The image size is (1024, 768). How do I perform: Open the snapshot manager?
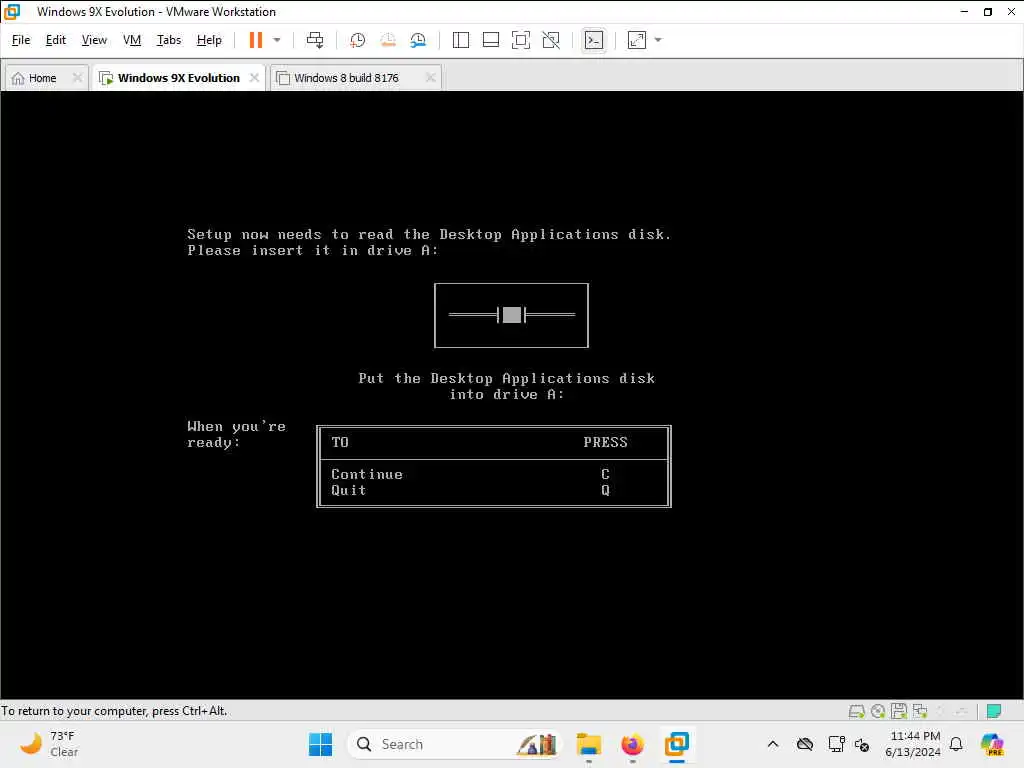click(418, 40)
